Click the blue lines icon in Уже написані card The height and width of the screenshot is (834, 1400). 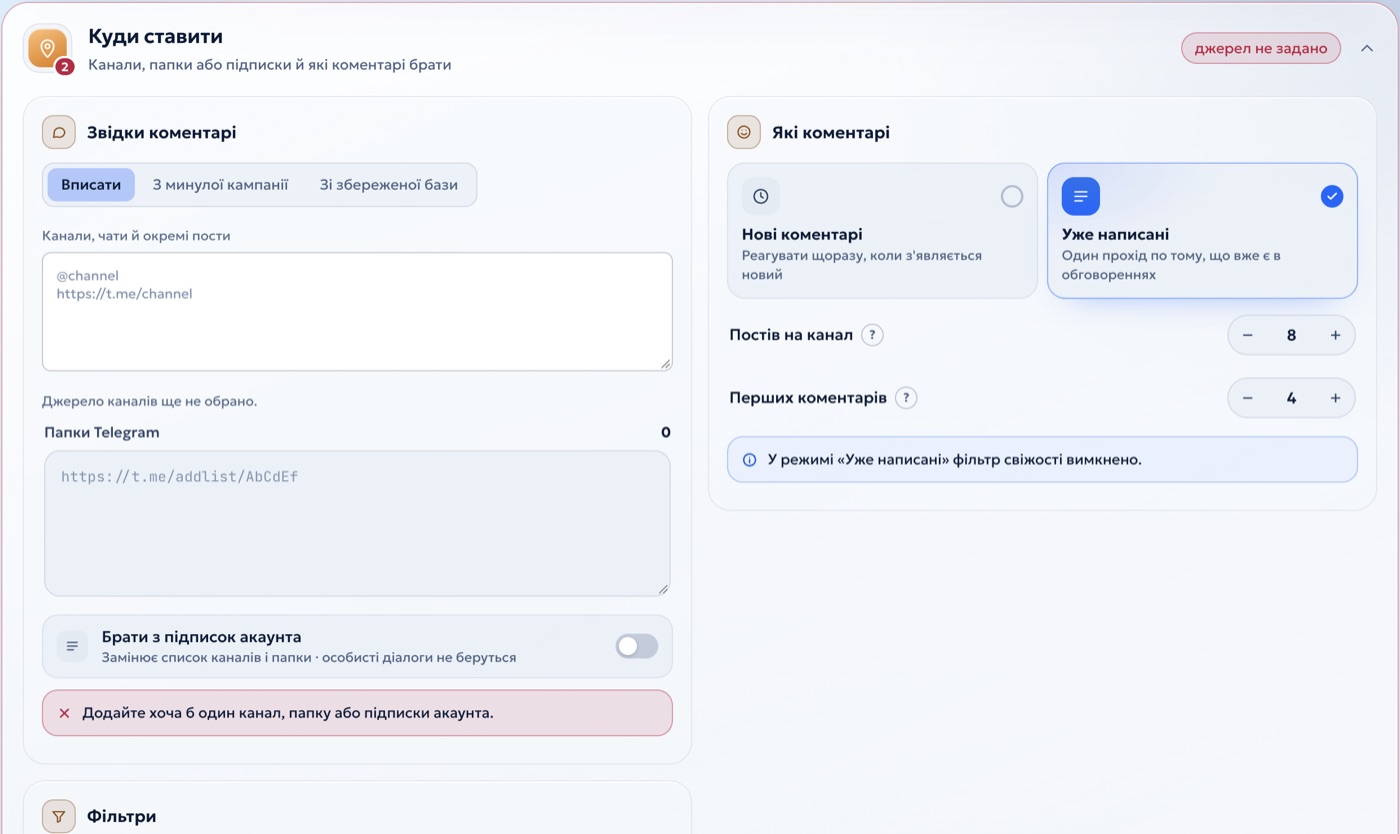click(x=1081, y=196)
